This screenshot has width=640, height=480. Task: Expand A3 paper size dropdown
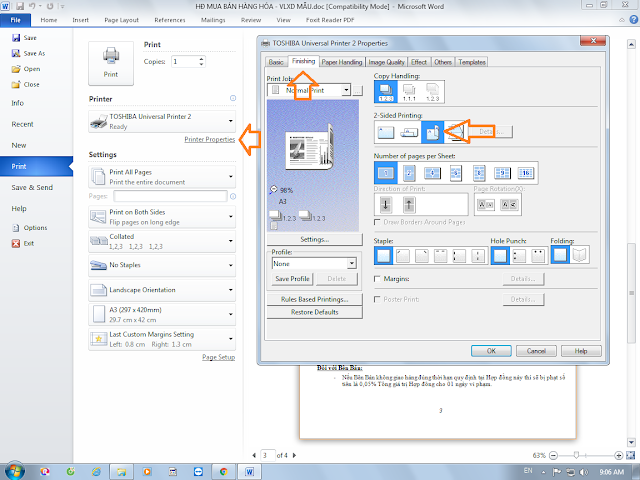pyautogui.click(x=162, y=314)
